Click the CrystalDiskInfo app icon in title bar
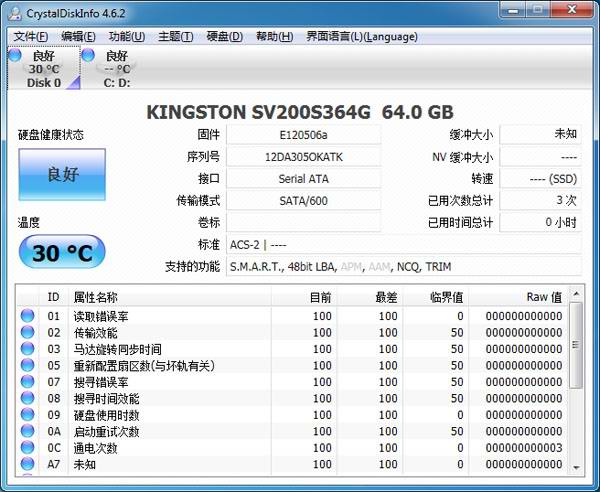600x492 pixels. click(x=12, y=11)
